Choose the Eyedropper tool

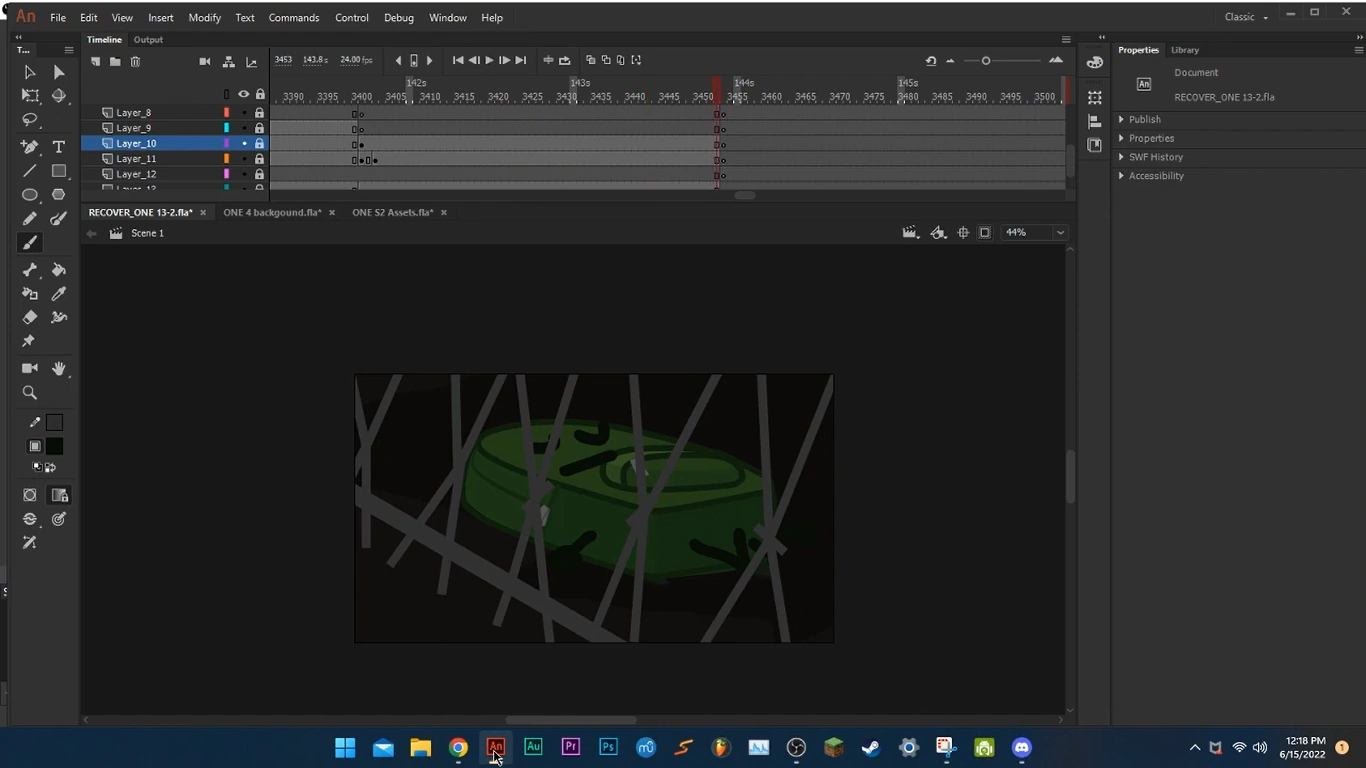coord(58,294)
